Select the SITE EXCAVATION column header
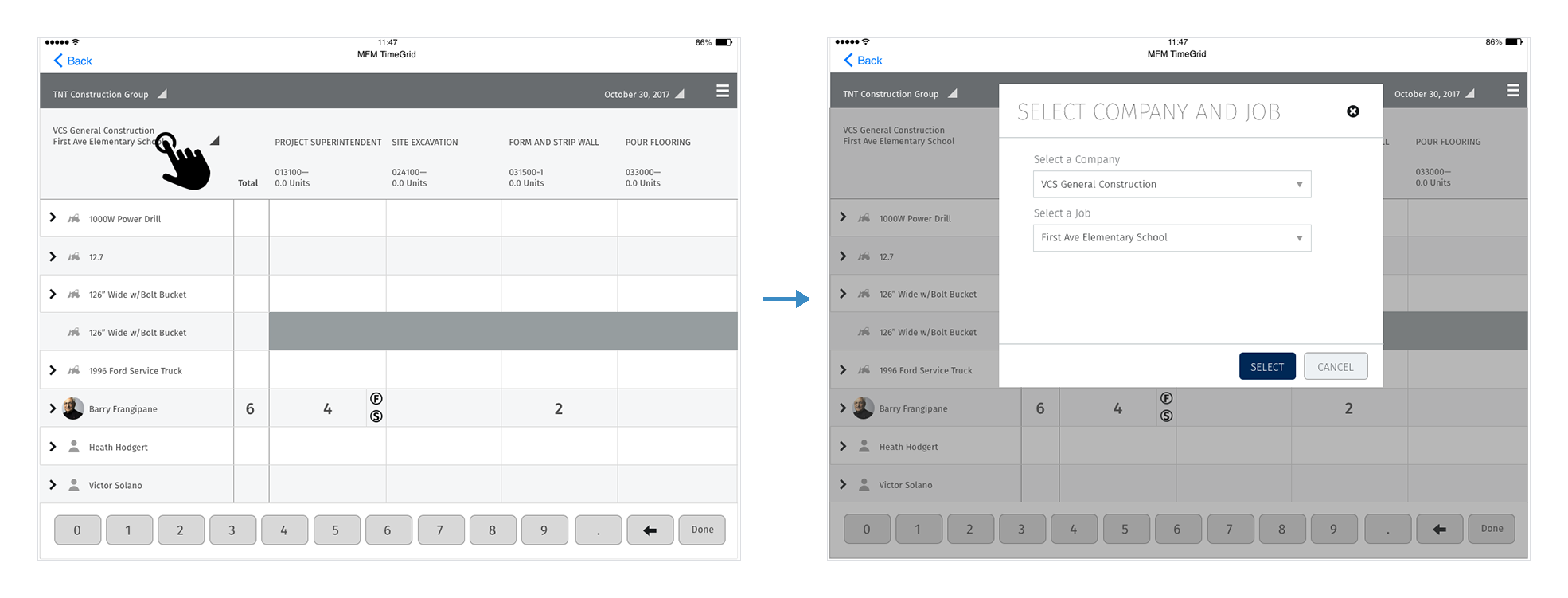Screen dimensions: 1568x598 coord(425,143)
